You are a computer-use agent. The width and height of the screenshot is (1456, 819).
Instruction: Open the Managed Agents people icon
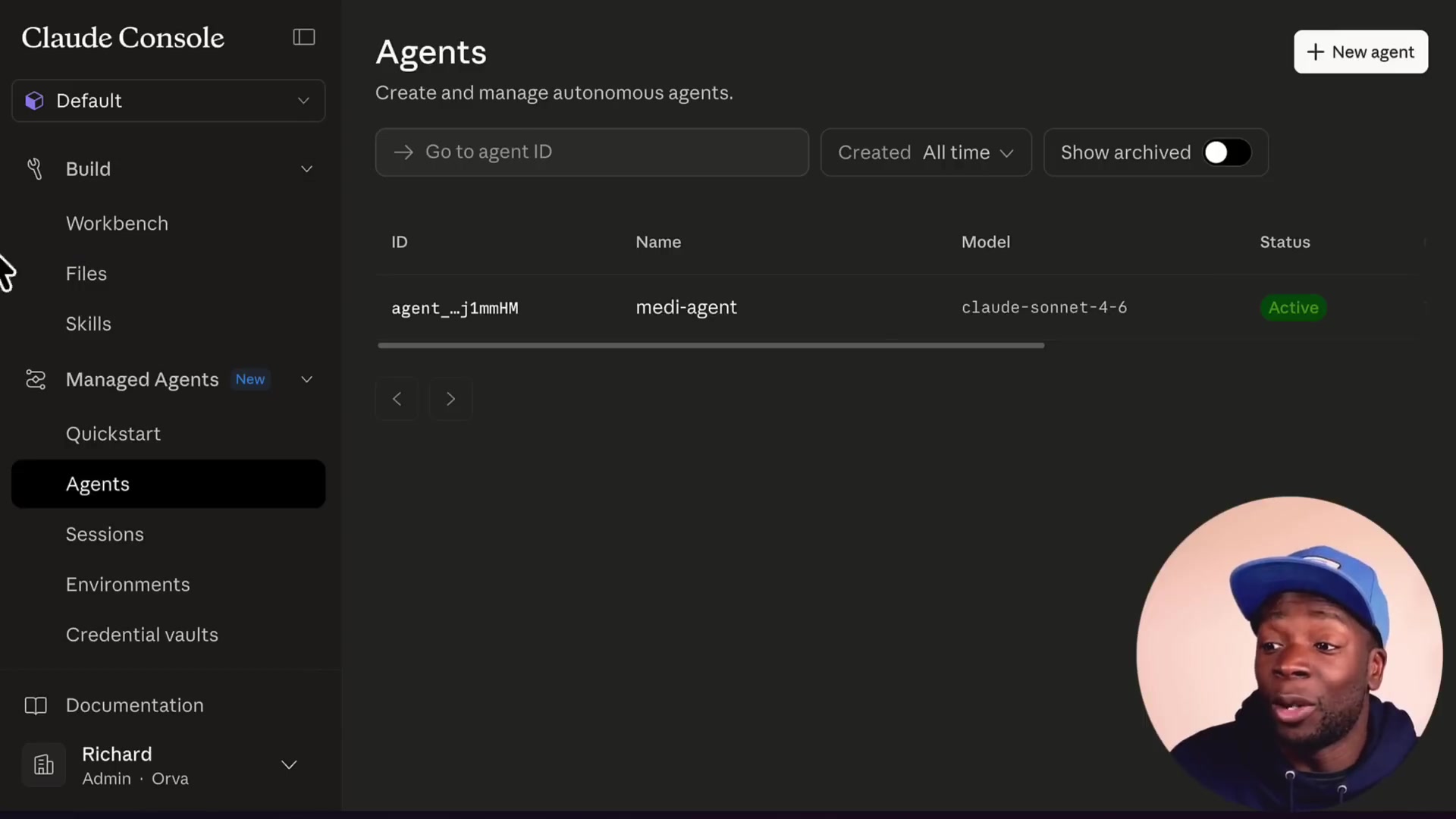pos(35,379)
